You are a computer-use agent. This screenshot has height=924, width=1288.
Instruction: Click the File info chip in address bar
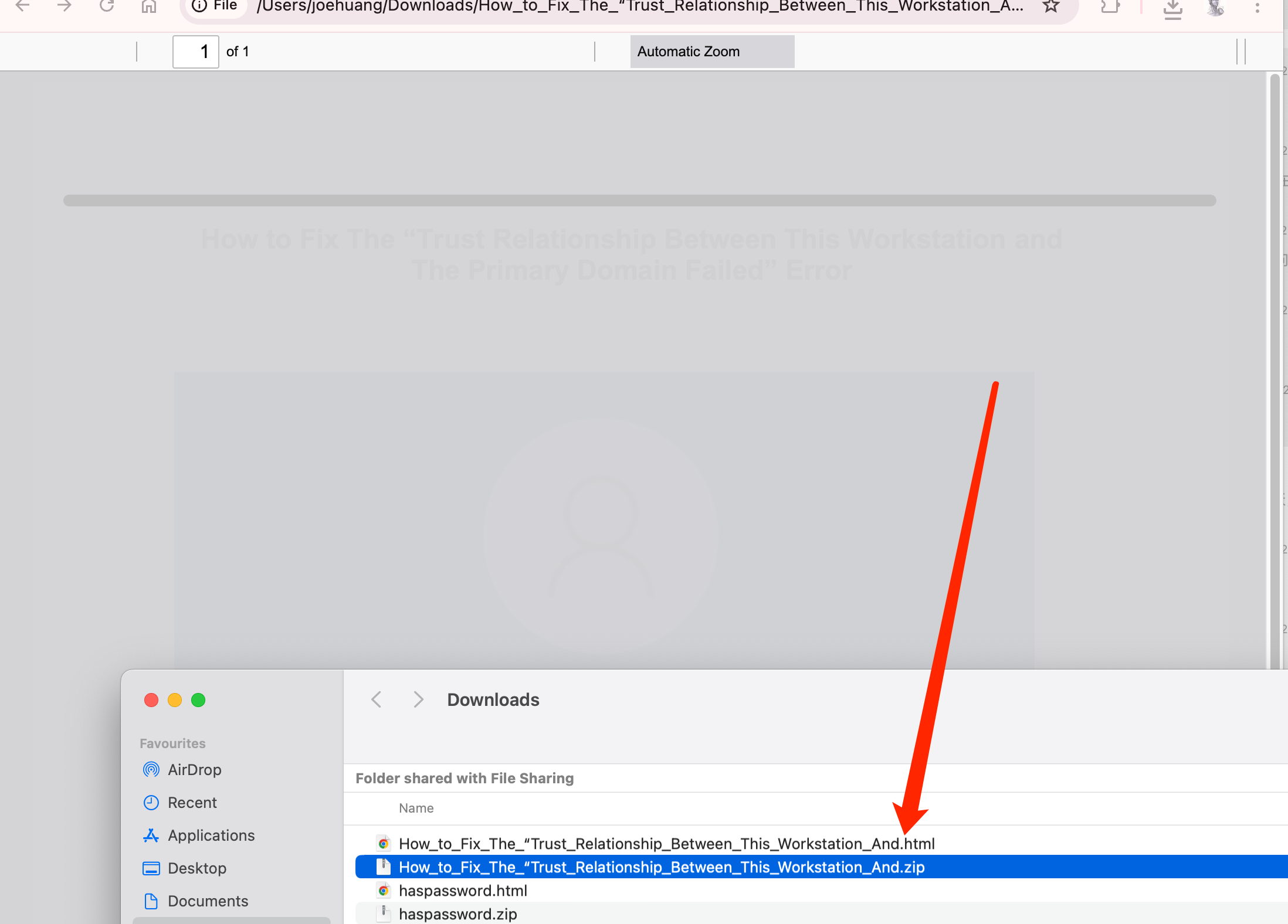click(214, 6)
